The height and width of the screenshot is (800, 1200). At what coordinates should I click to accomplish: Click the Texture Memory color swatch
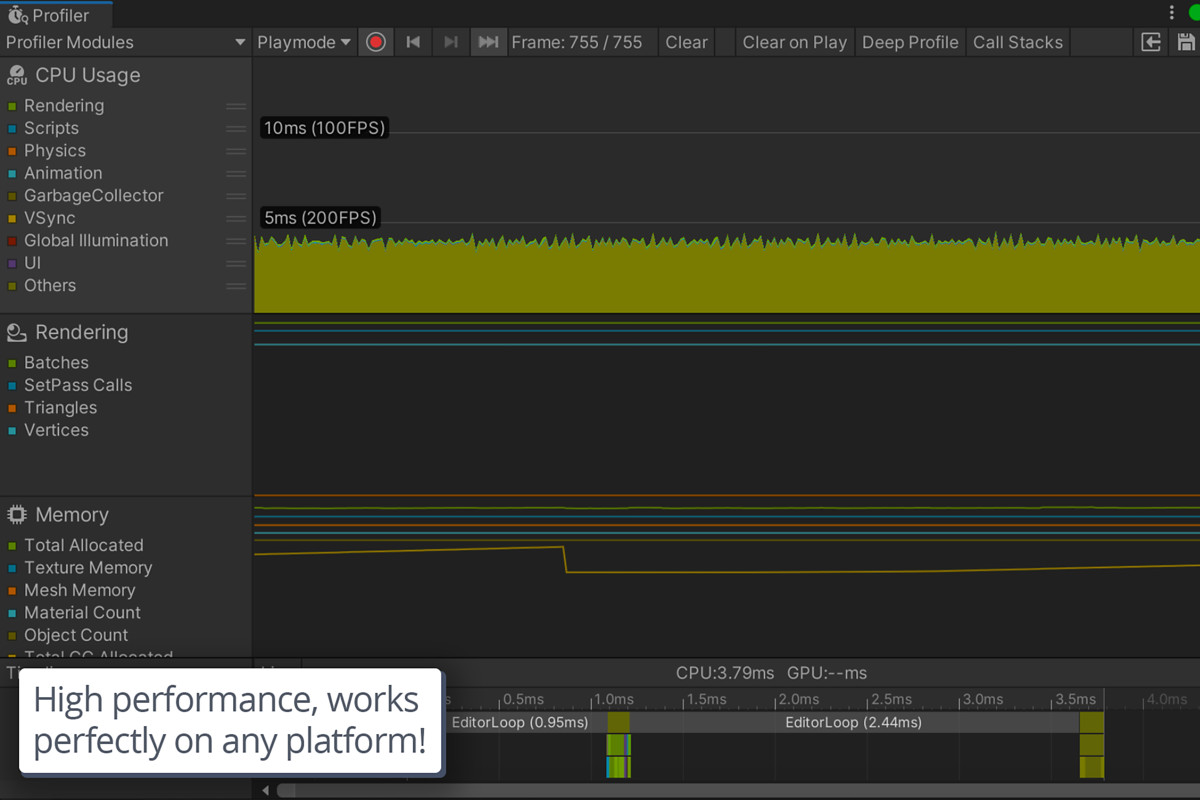(x=12, y=568)
